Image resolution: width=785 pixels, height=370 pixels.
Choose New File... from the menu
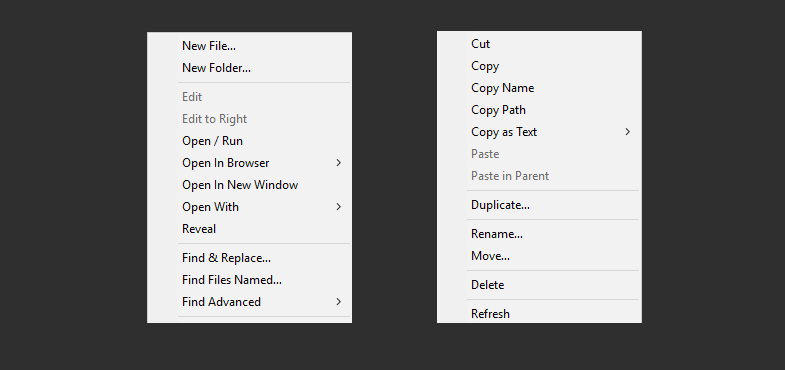249,46
